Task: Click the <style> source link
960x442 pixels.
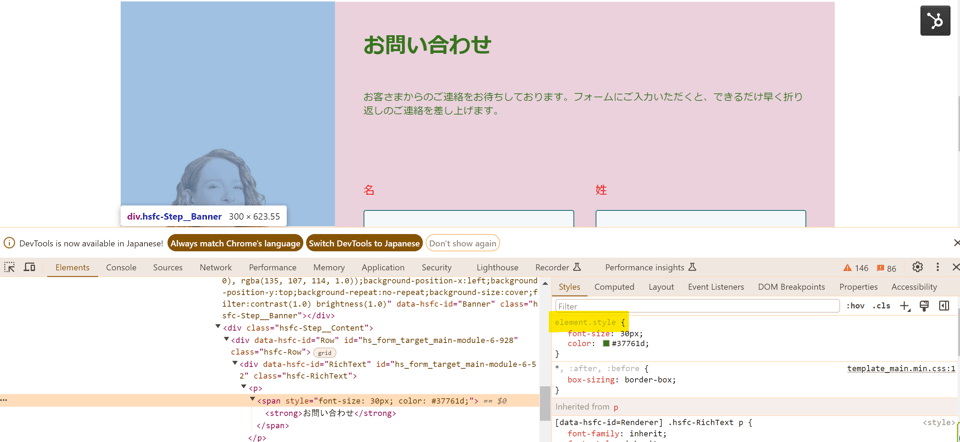Action: click(x=939, y=422)
